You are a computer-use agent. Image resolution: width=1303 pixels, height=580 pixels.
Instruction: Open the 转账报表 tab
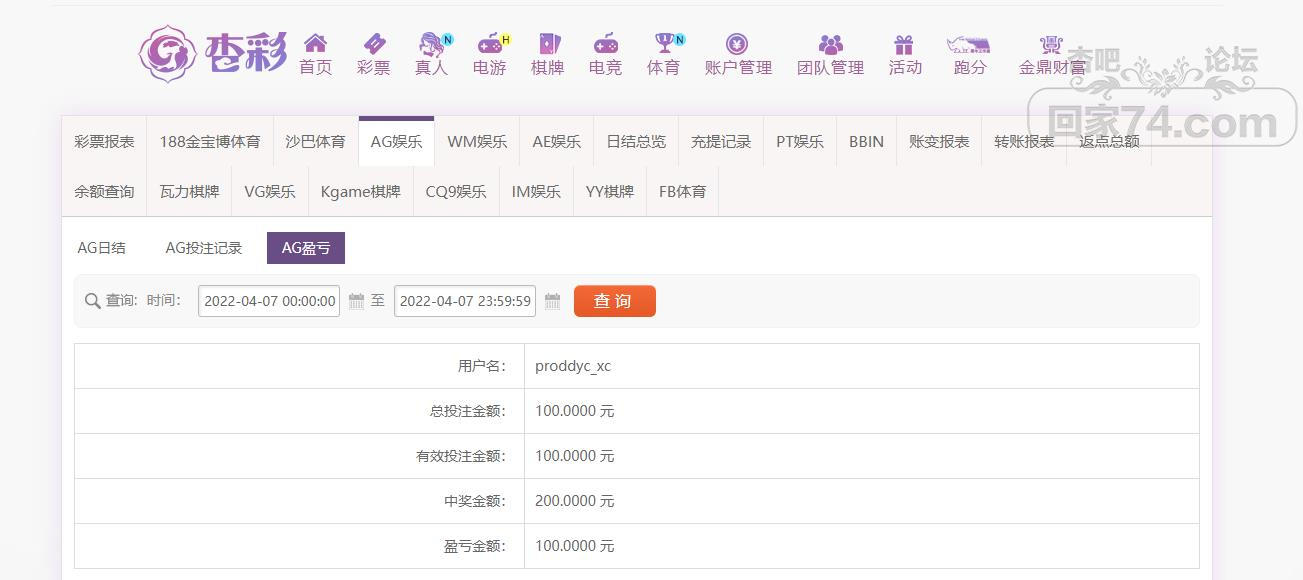point(1024,141)
